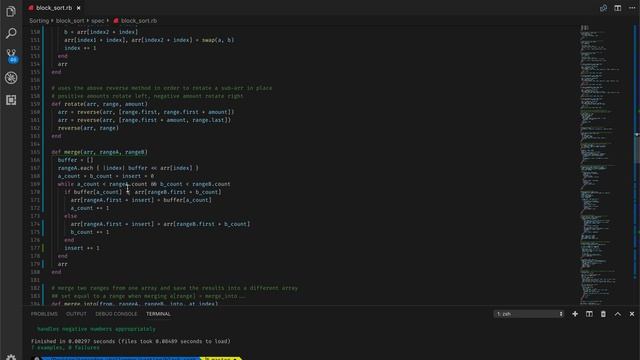Screen dimensions: 640x360
Task: Click the spec breadcrumb segment
Action: coord(98,20)
